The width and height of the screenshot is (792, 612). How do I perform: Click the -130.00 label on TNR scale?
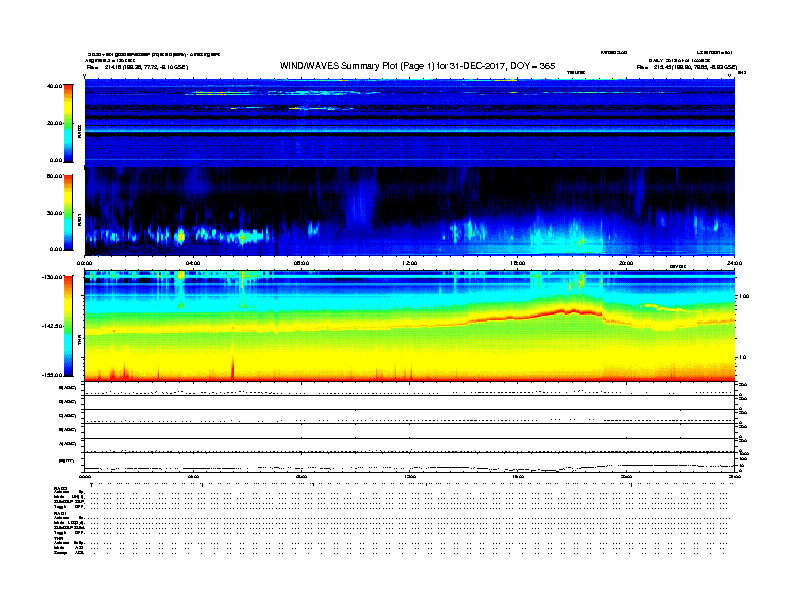[53, 277]
